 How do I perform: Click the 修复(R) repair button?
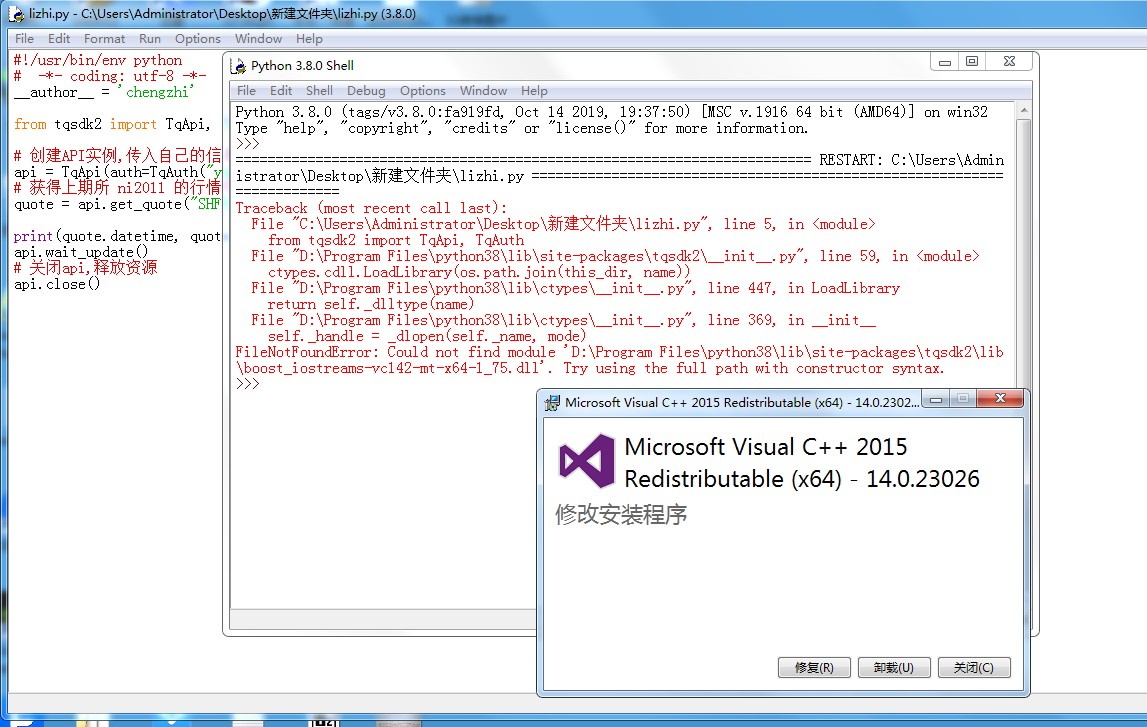(814, 668)
